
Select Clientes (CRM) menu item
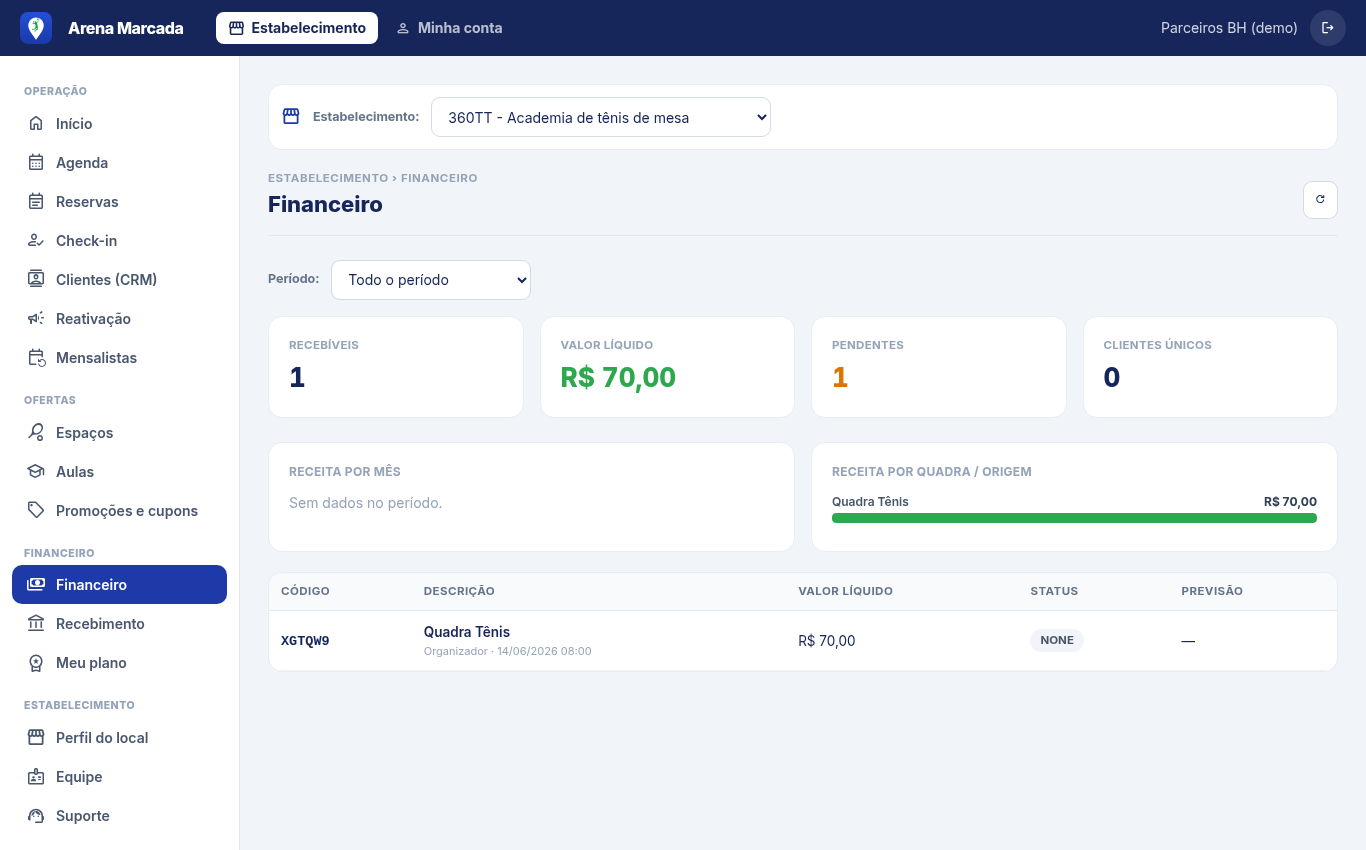pos(119,280)
